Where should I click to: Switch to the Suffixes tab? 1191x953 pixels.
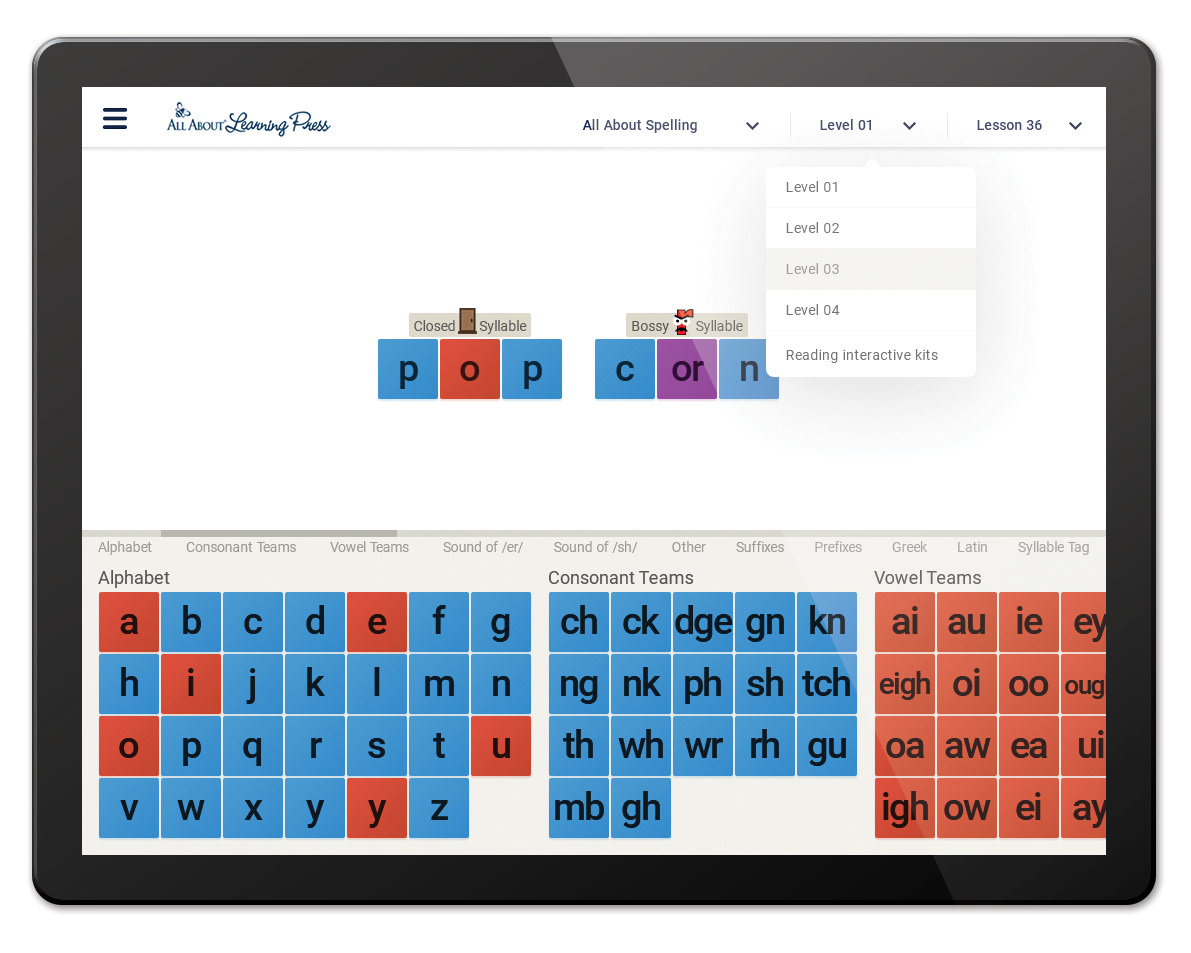[760, 547]
